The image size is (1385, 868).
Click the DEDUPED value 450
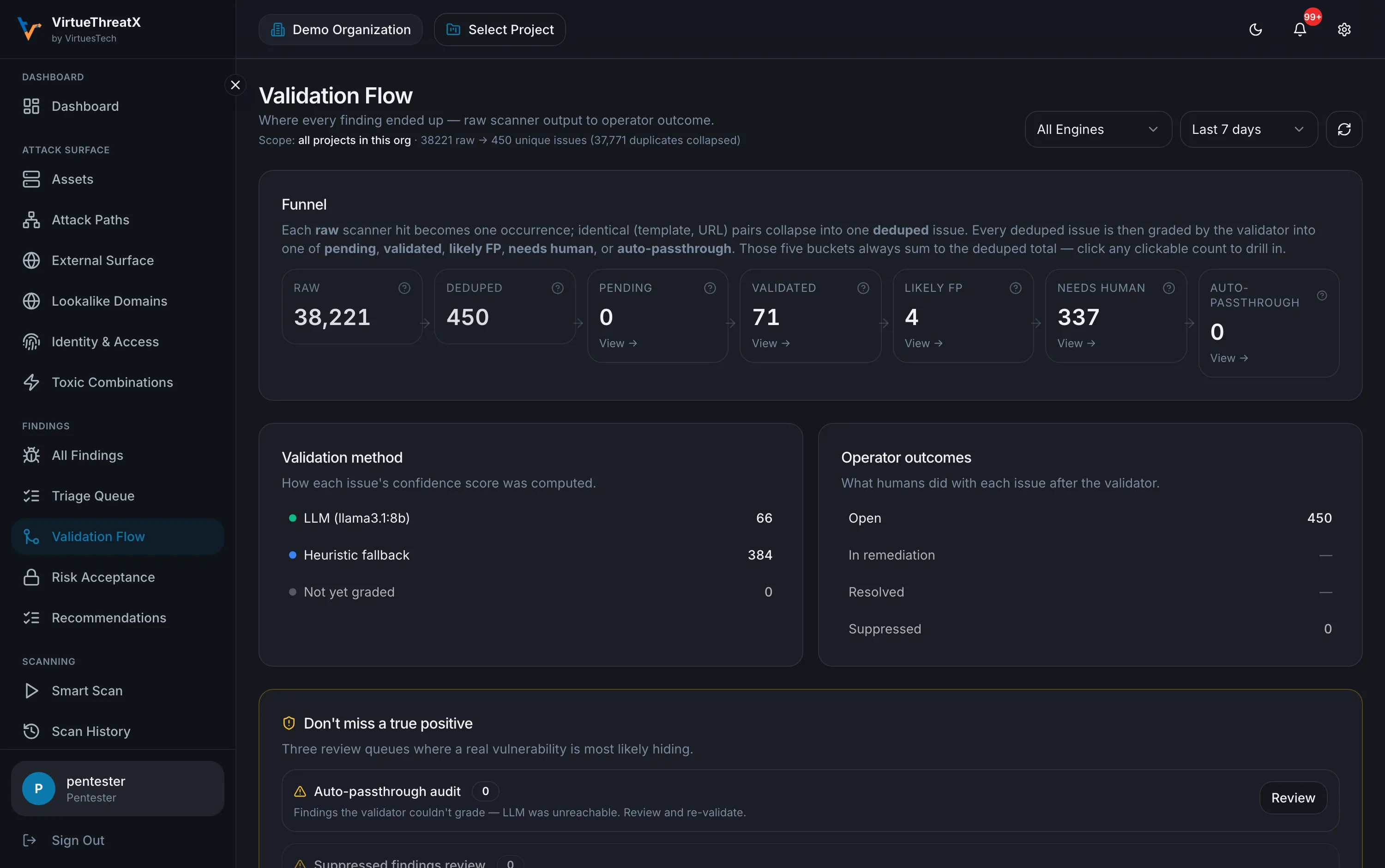[x=468, y=318]
